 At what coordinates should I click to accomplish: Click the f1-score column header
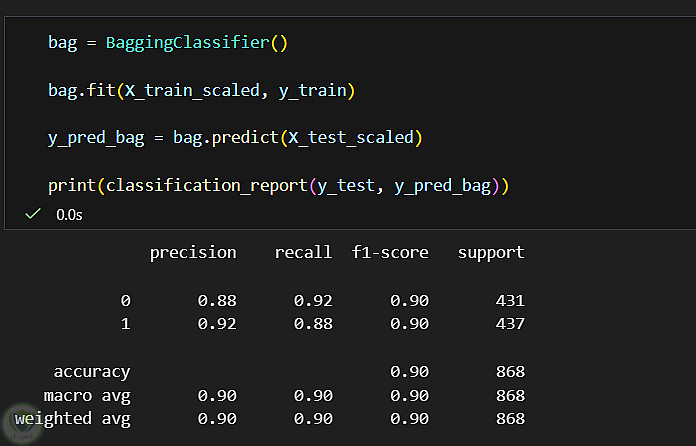coord(390,253)
